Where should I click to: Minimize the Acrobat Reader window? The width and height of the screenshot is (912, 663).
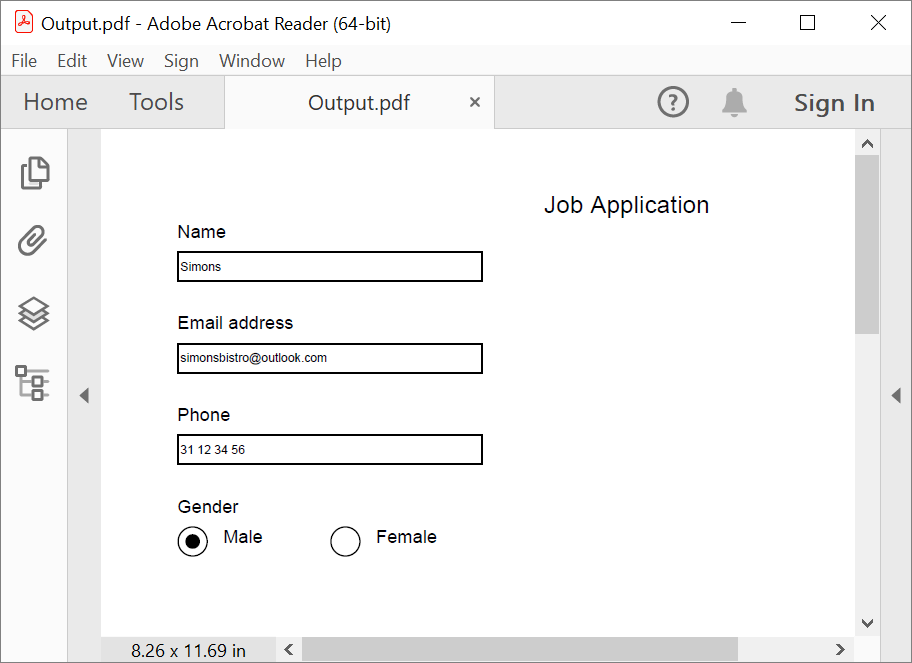click(738, 23)
